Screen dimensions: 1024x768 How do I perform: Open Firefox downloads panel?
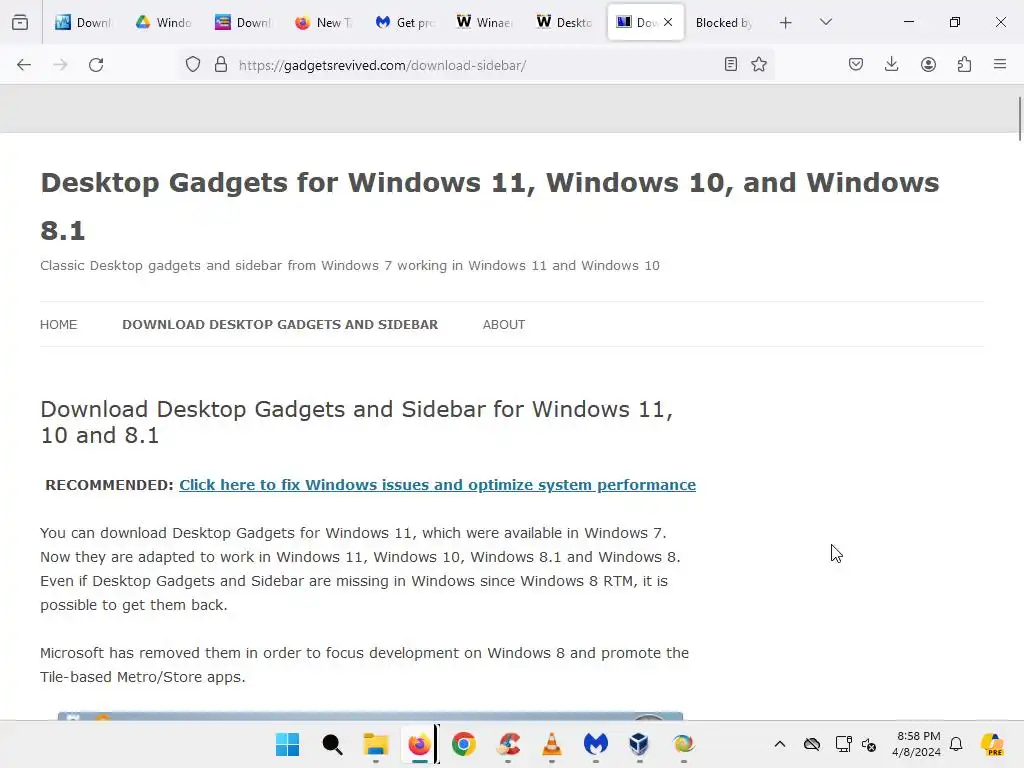891,64
